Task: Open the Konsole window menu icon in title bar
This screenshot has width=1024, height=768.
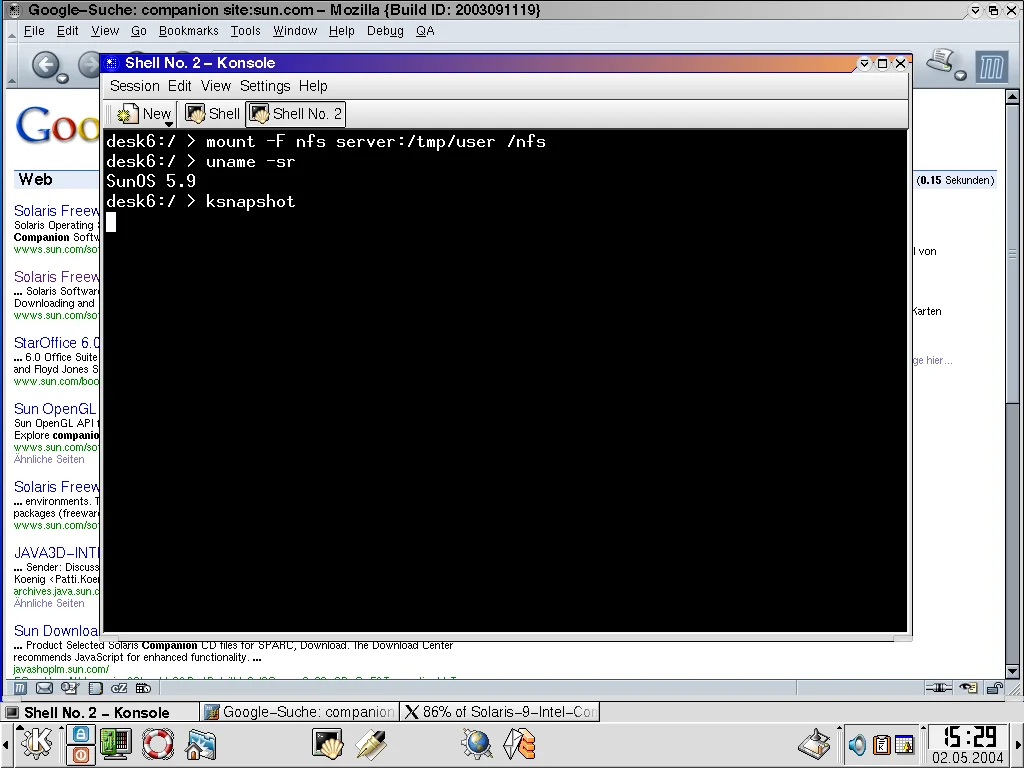Action: (x=111, y=63)
